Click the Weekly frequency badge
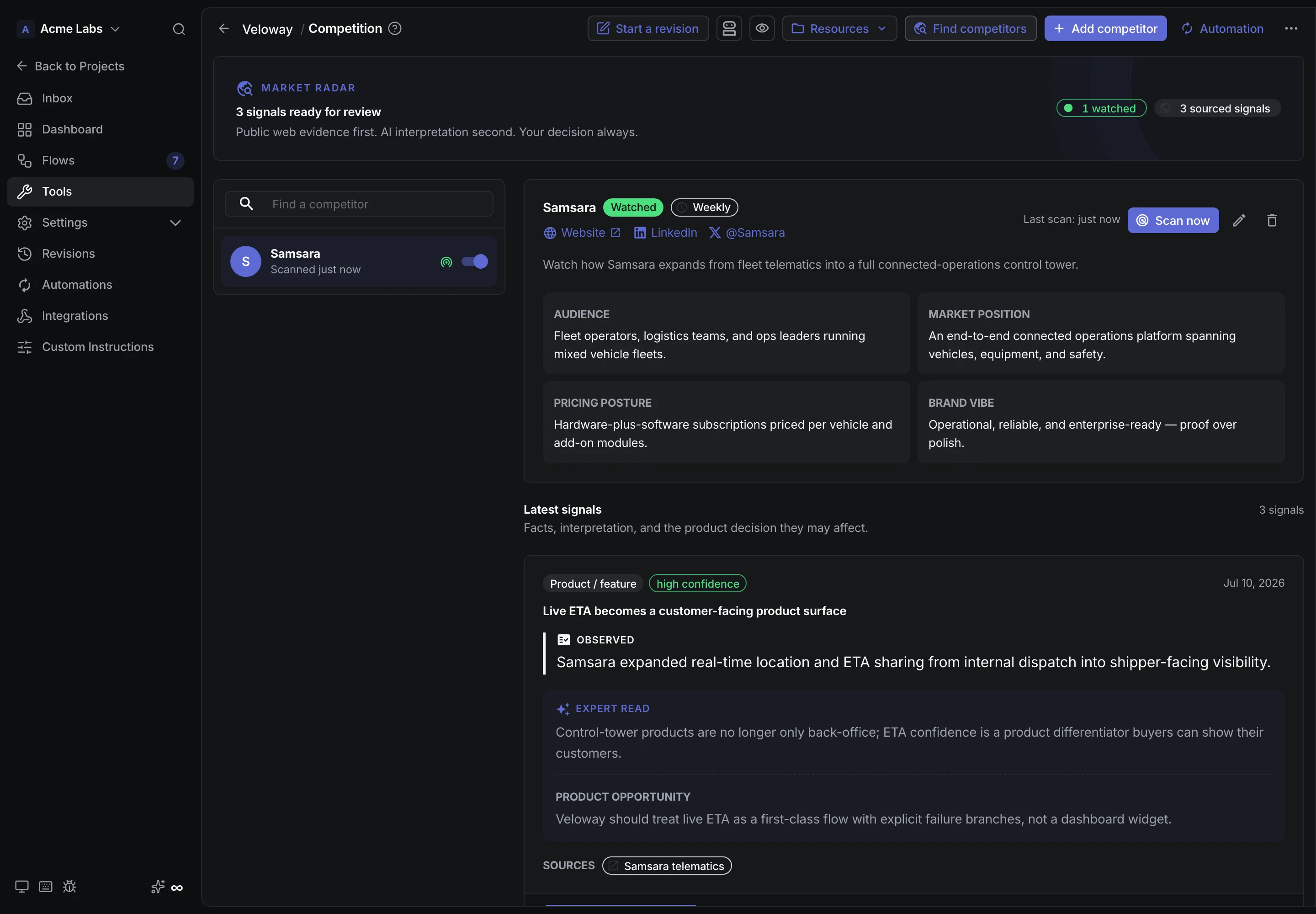This screenshot has height=914, width=1316. tap(705, 207)
